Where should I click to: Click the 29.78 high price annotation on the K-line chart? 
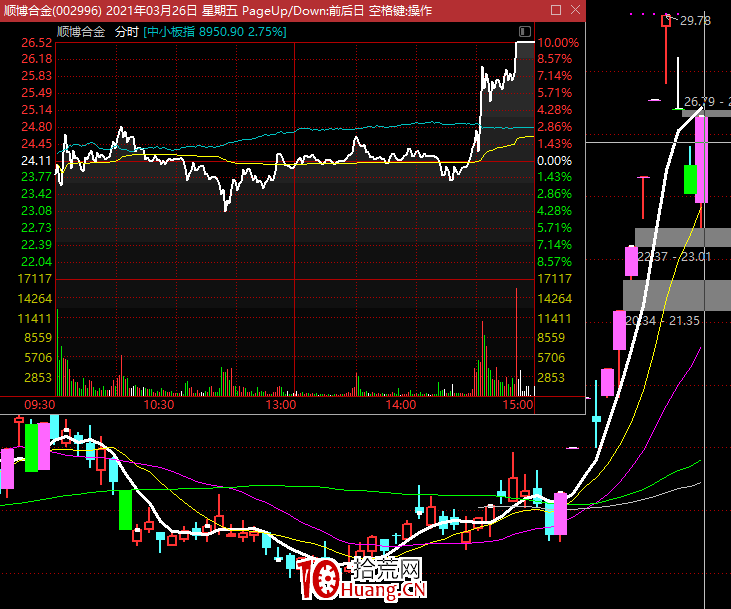695,21
